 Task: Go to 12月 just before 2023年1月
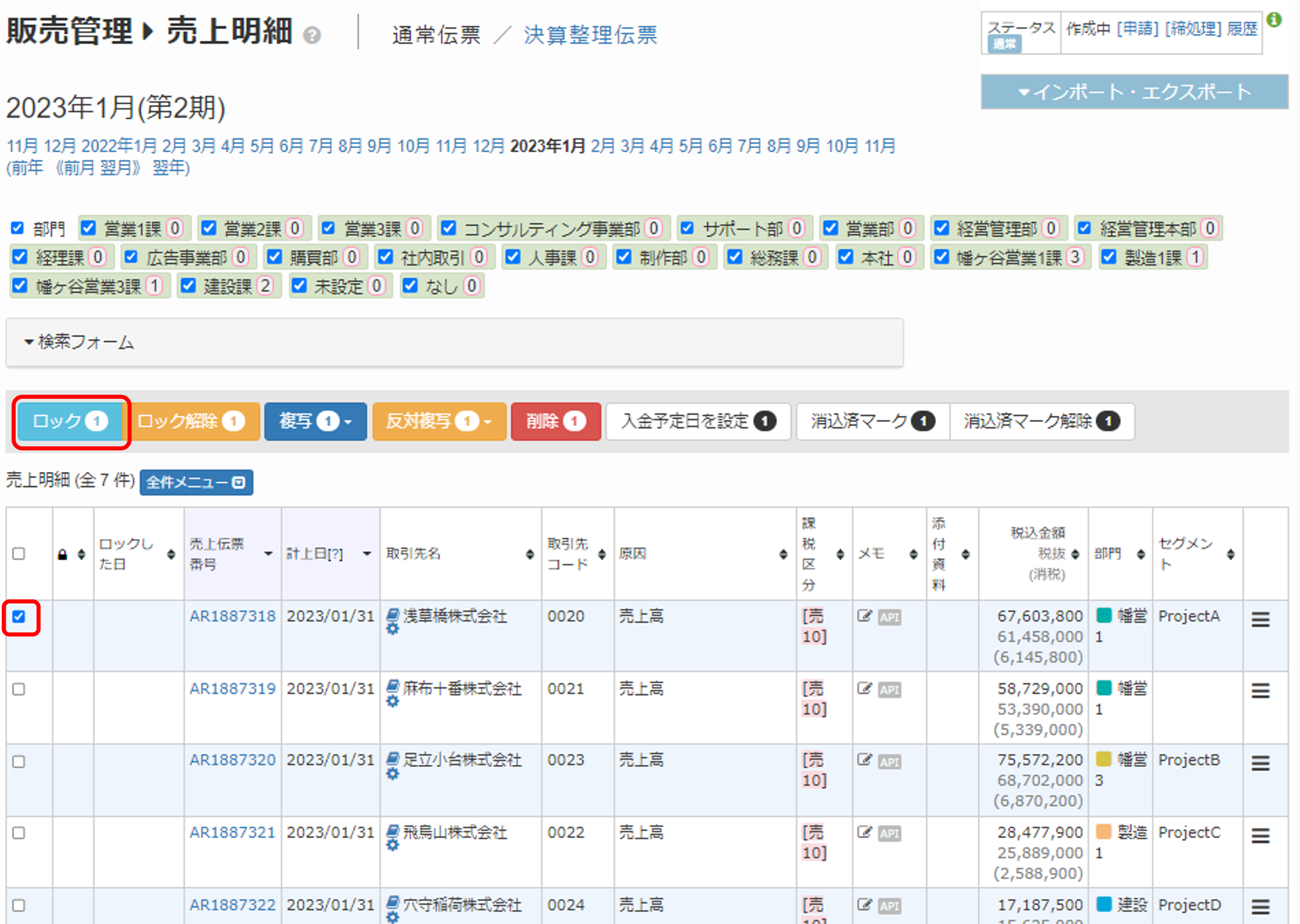(489, 145)
